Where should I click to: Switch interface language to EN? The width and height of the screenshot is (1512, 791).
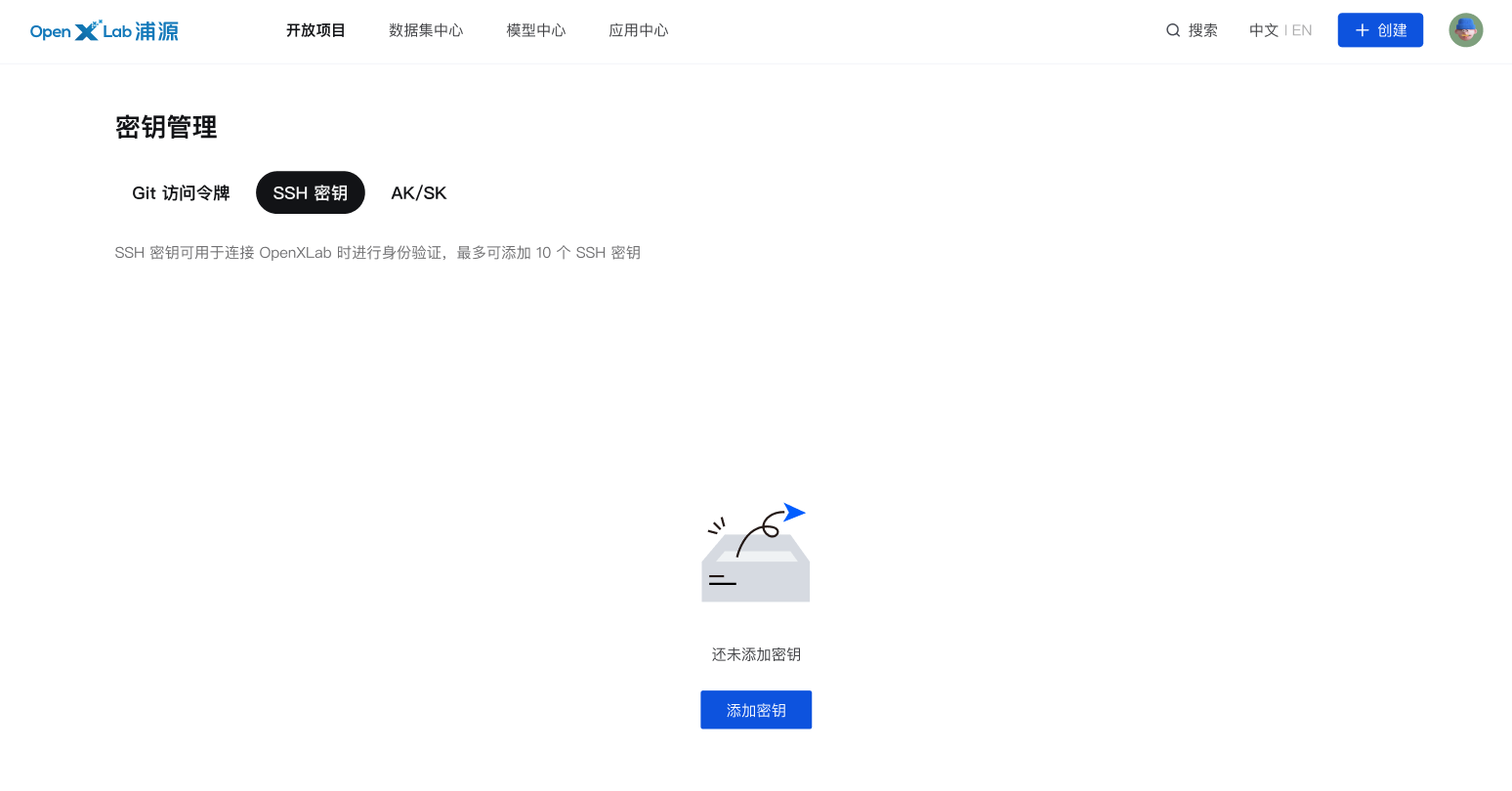(x=1302, y=30)
